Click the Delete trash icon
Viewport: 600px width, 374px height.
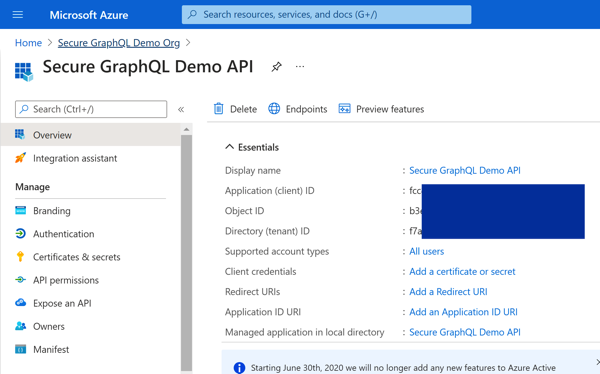(218, 109)
